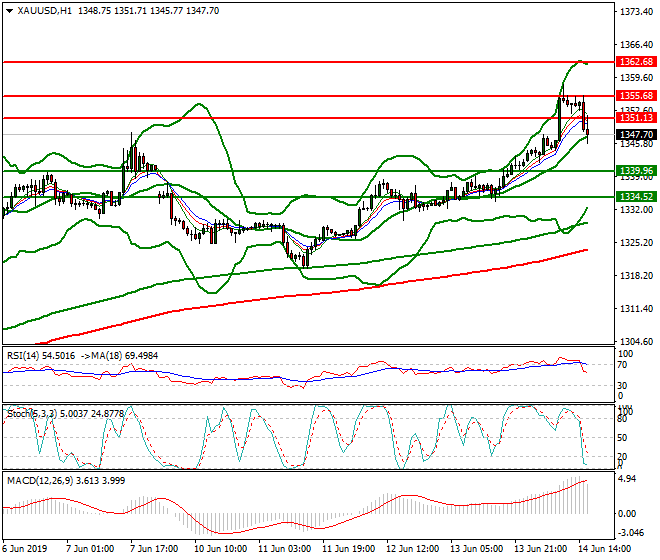This screenshot has height=560, width=660.
Task: Click the 6 Jun 2019 date label
Action: [x=25, y=549]
